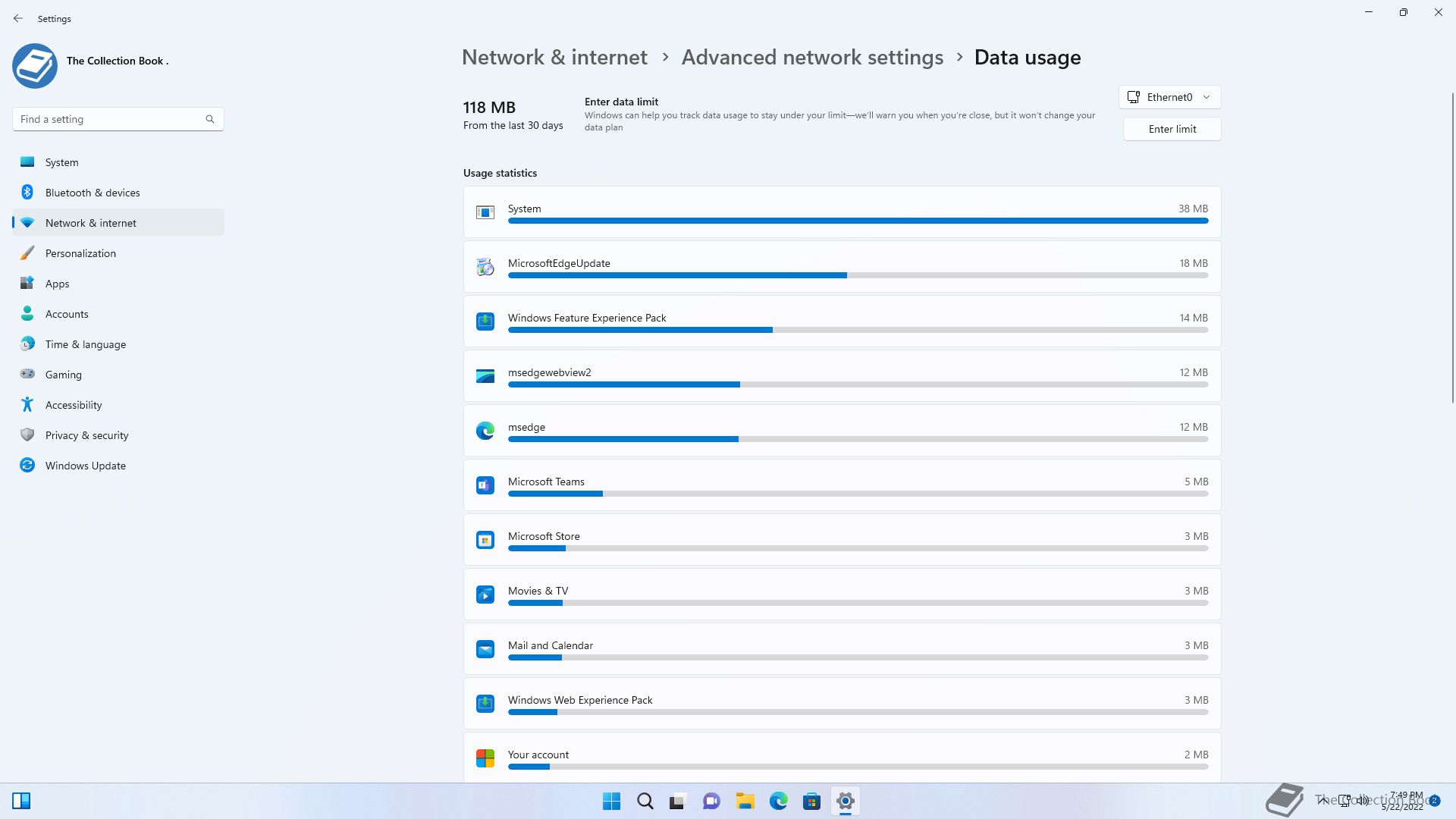Click the '5 MB' value for Microsoft Teams
Viewport: 1456px width, 819px height.
[1196, 482]
